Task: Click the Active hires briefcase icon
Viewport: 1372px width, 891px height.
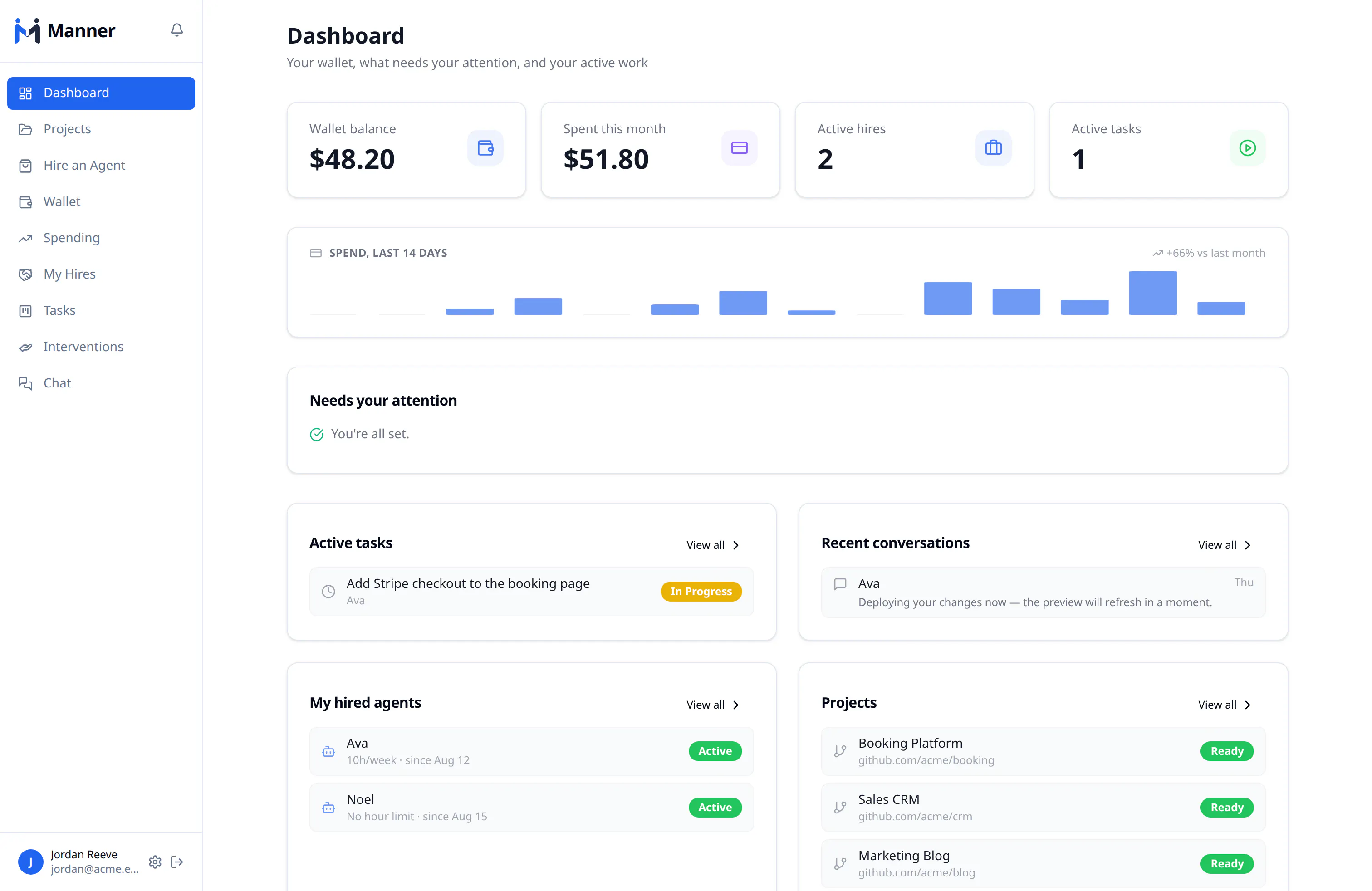Action: [x=993, y=148]
